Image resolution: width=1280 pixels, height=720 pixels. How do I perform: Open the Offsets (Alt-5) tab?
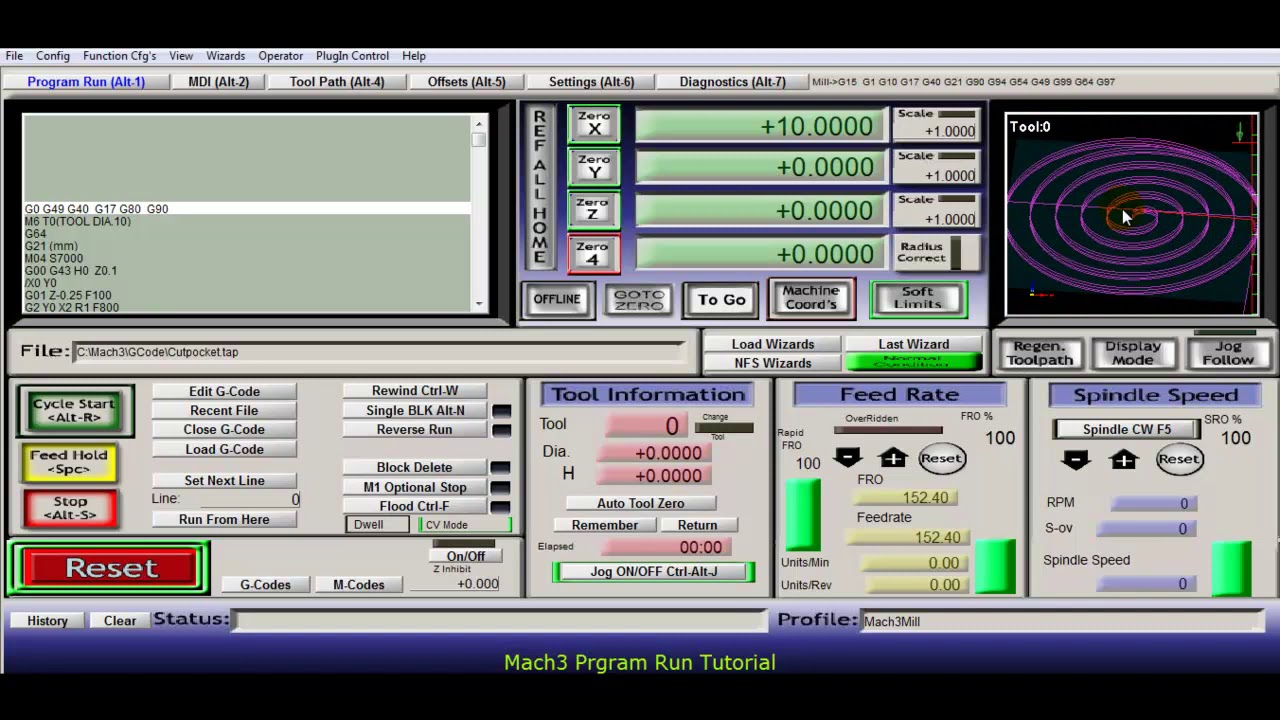tap(467, 82)
